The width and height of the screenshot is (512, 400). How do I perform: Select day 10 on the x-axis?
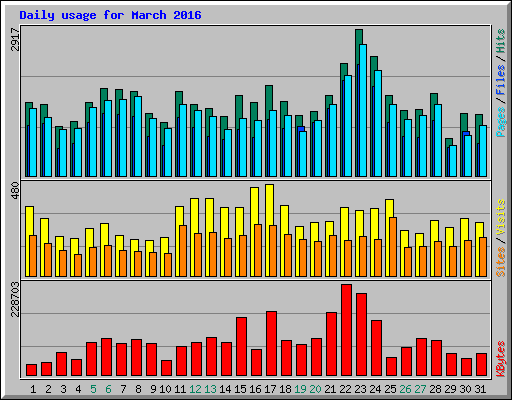[x=165, y=389]
